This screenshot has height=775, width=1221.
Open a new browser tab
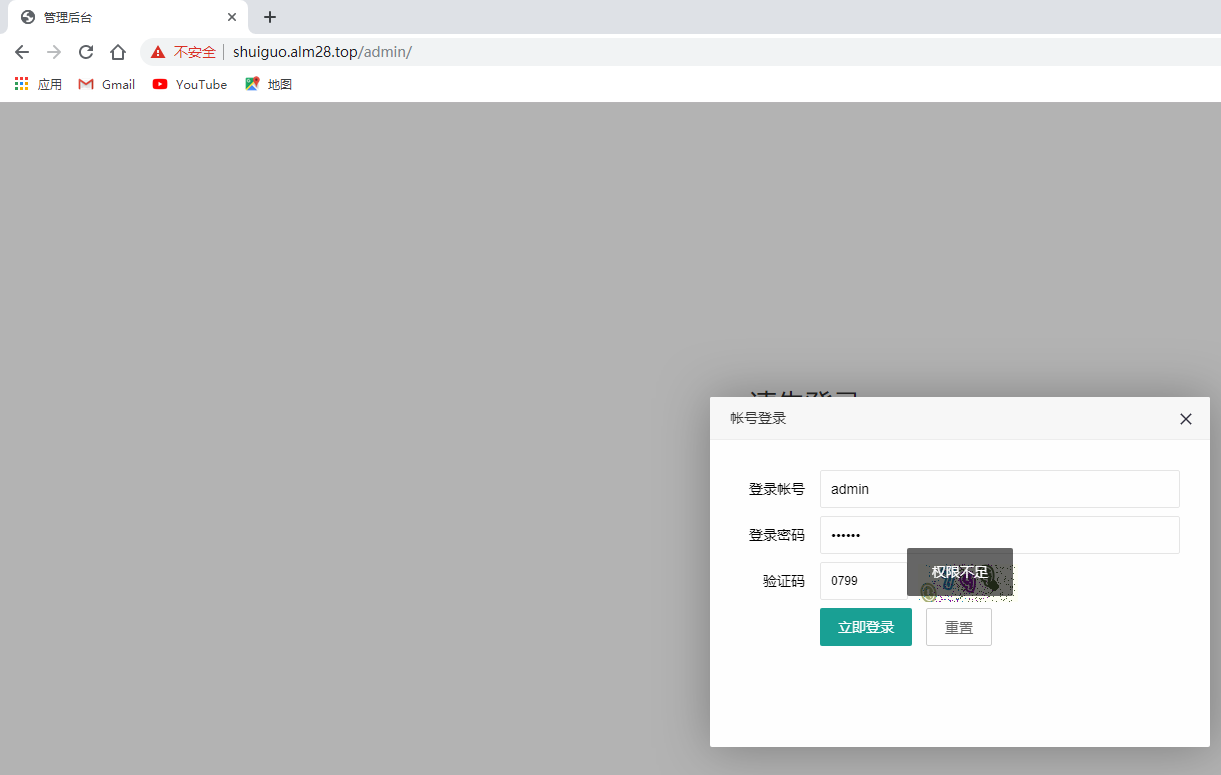(x=270, y=17)
